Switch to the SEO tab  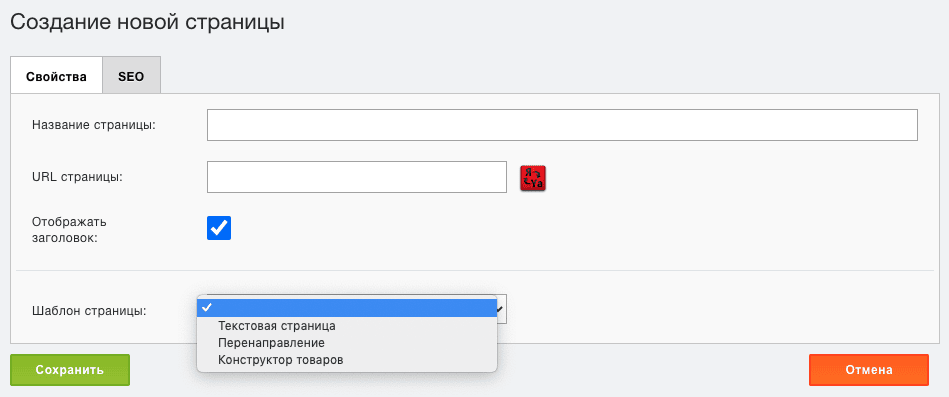click(x=131, y=75)
